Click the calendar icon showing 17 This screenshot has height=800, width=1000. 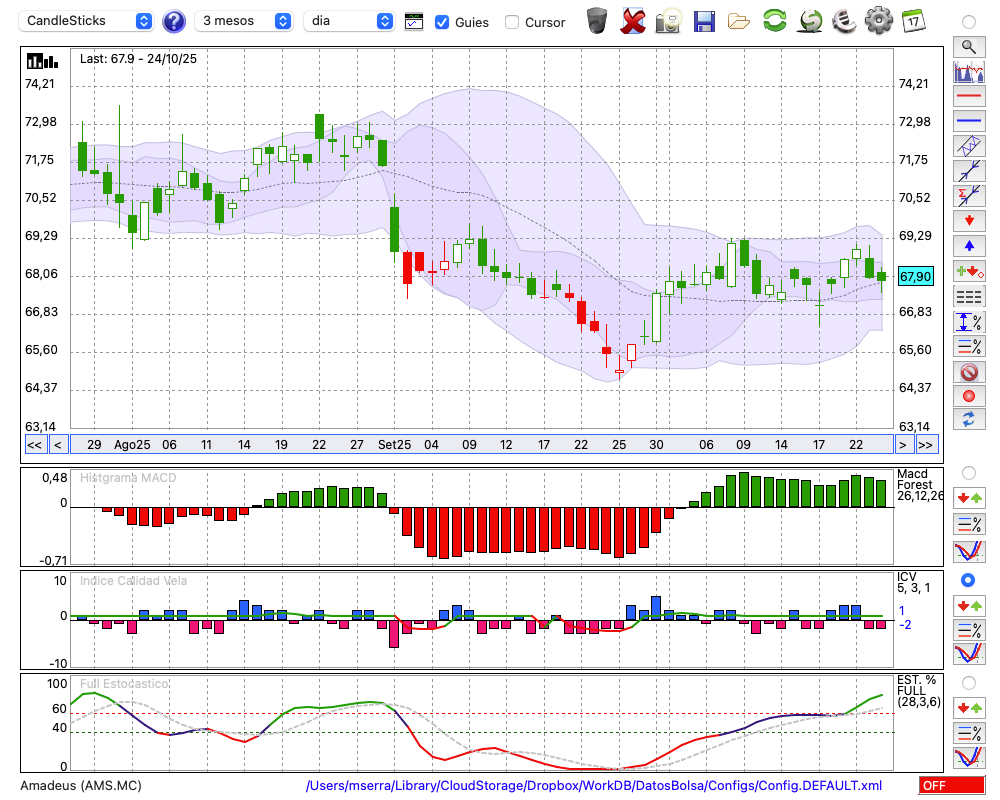(913, 20)
